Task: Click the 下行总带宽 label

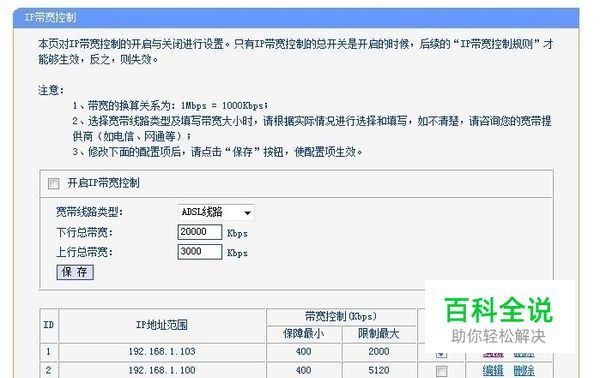Action: tap(85, 232)
